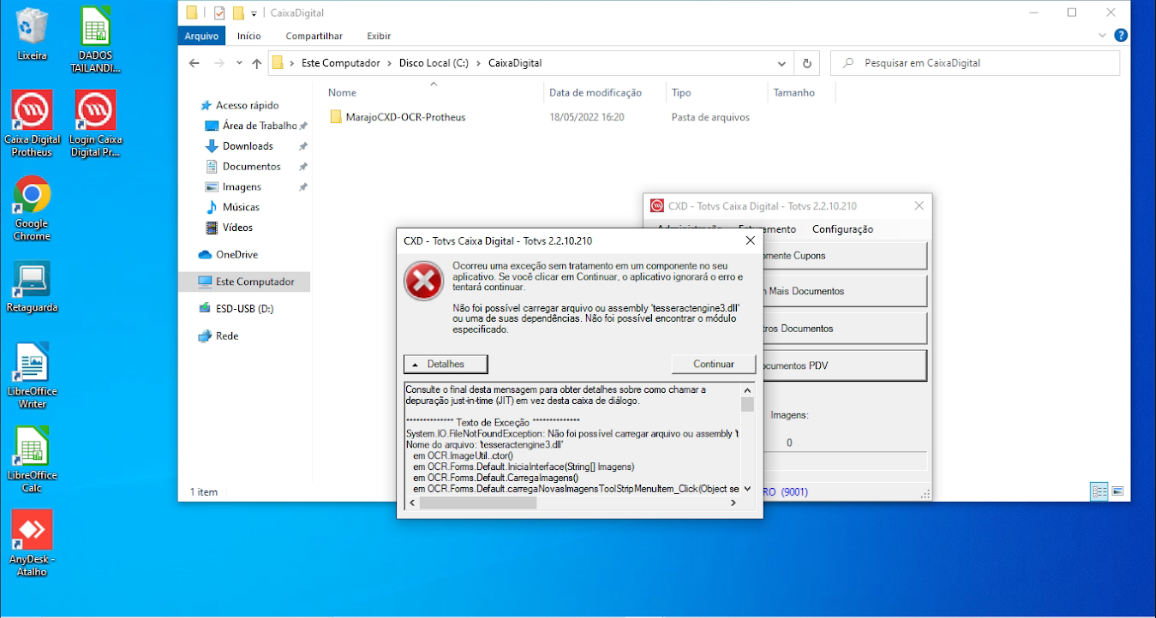Open the Compartilhar ribbon tab
The image size is (1156, 618).
pos(314,36)
